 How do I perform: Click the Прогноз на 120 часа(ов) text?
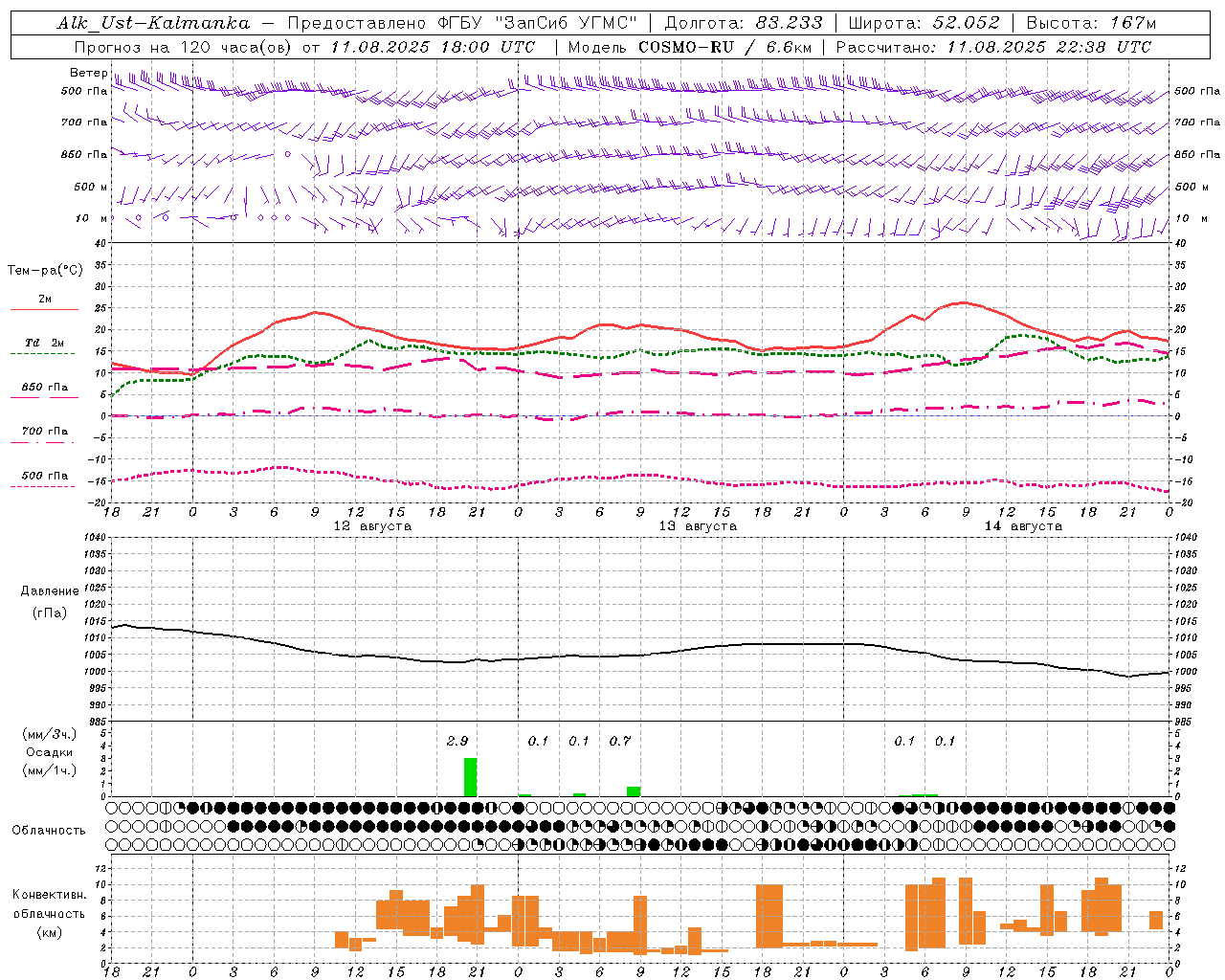coord(184,47)
